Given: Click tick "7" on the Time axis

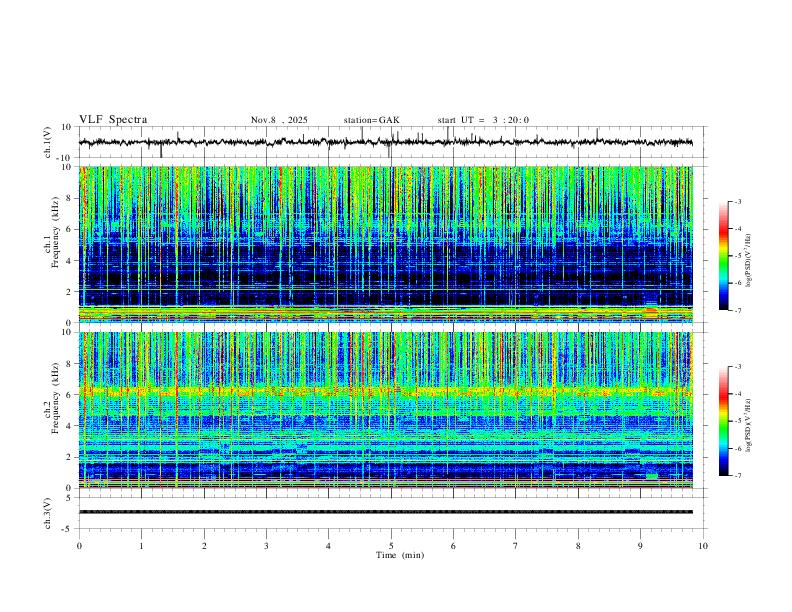Looking at the screenshot, I should point(516,546).
